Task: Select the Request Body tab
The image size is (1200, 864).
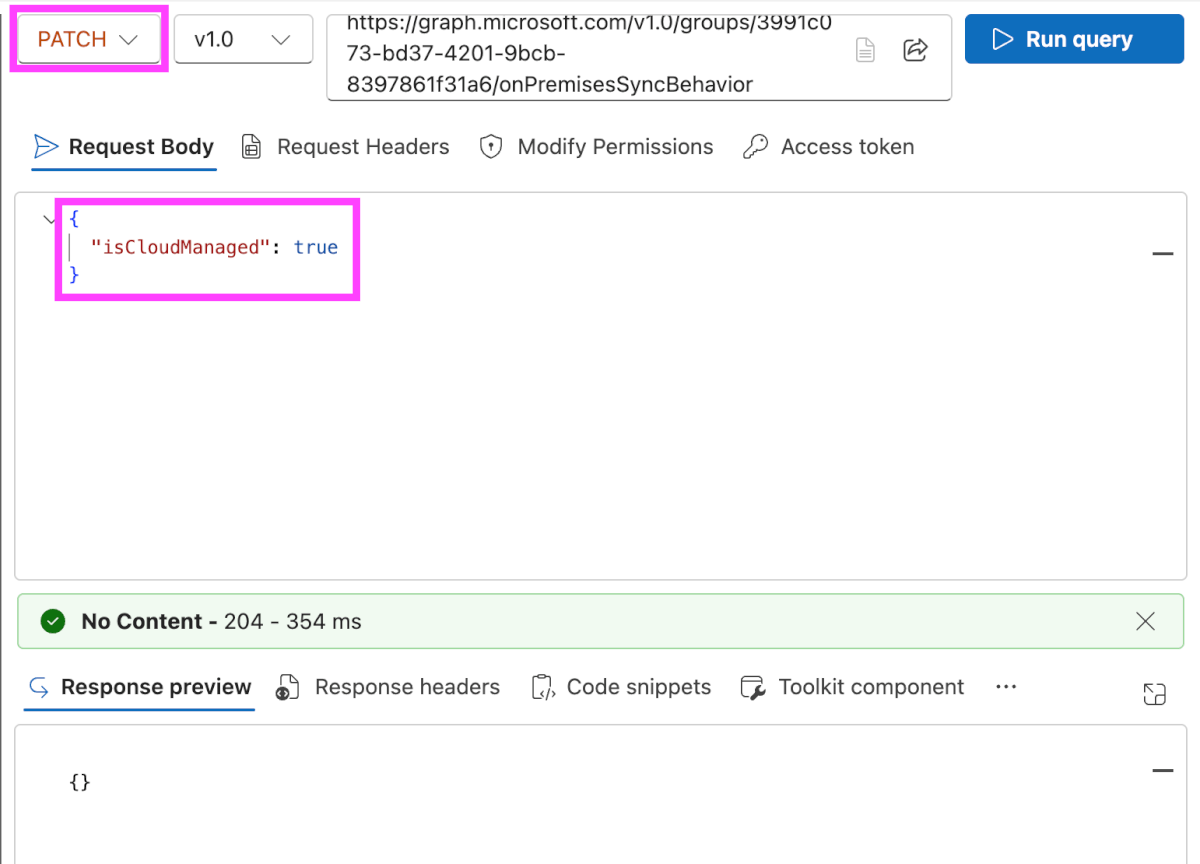Action: tap(124, 147)
